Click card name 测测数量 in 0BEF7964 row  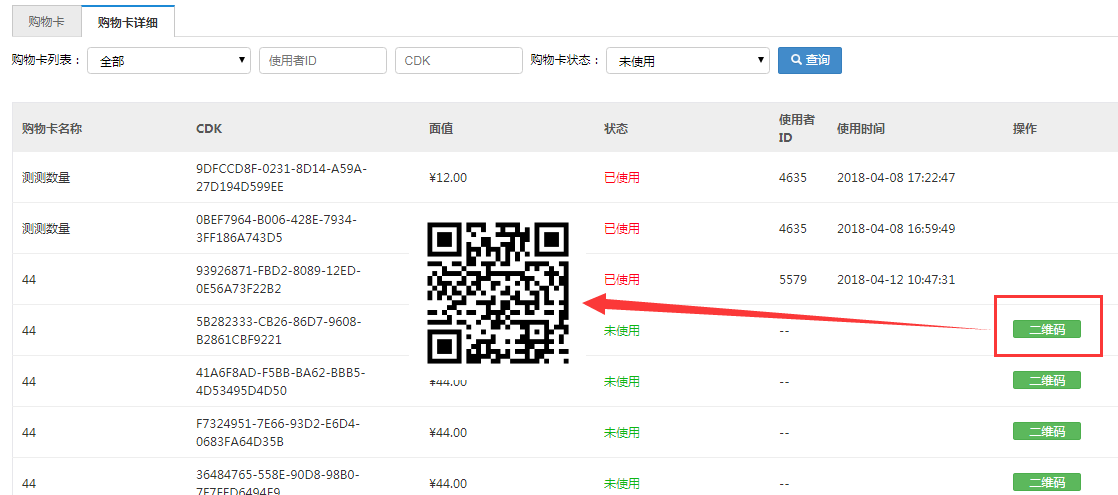(46, 228)
